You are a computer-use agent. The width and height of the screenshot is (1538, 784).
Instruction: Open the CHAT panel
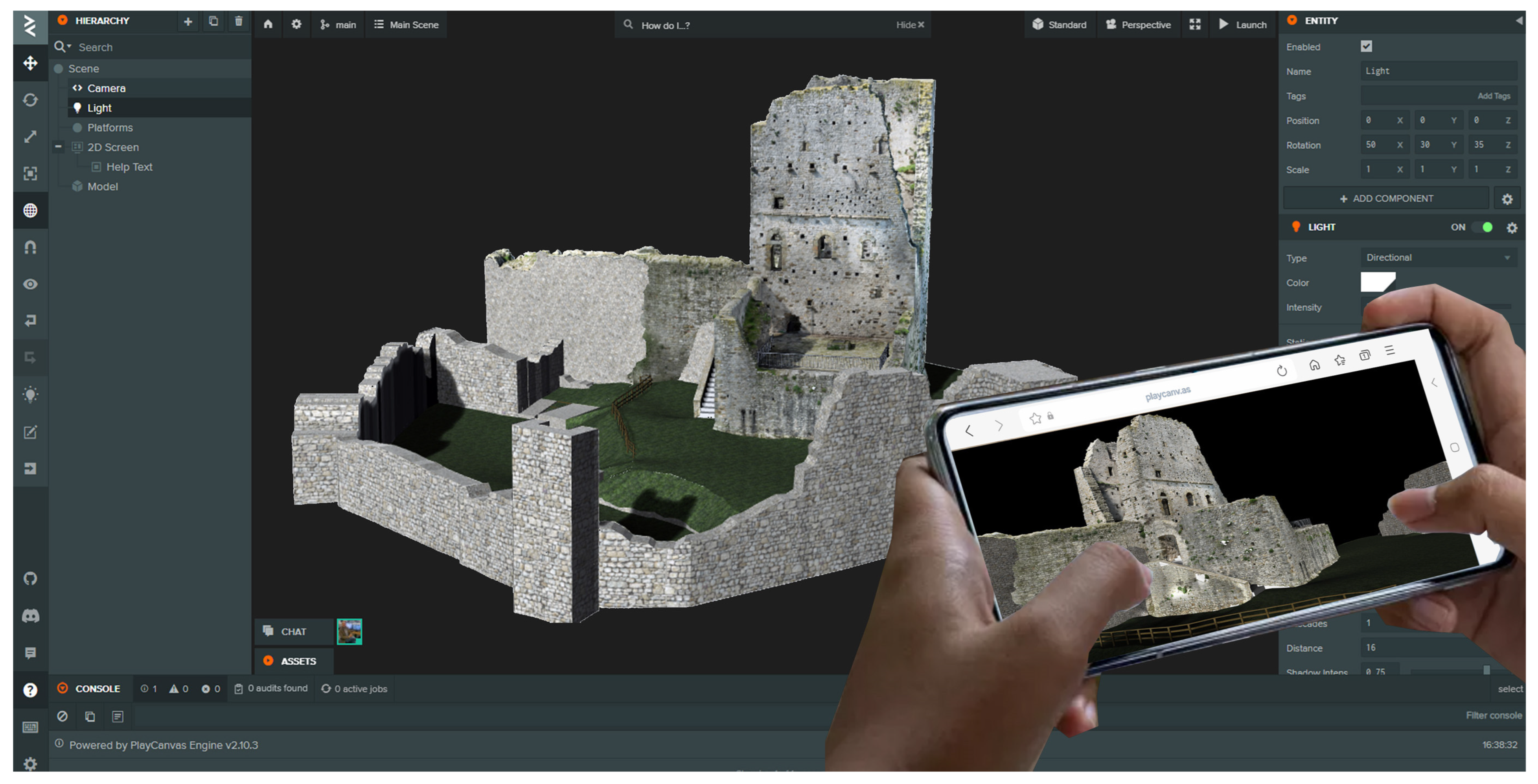tap(294, 631)
